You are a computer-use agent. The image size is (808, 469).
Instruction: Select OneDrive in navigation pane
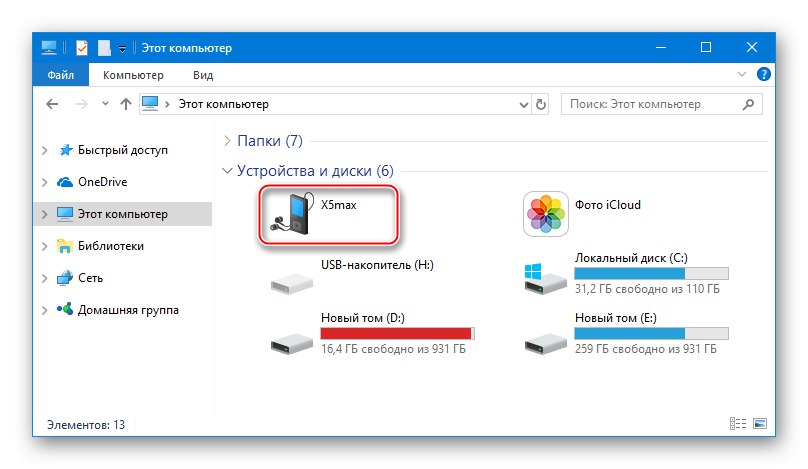click(103, 182)
